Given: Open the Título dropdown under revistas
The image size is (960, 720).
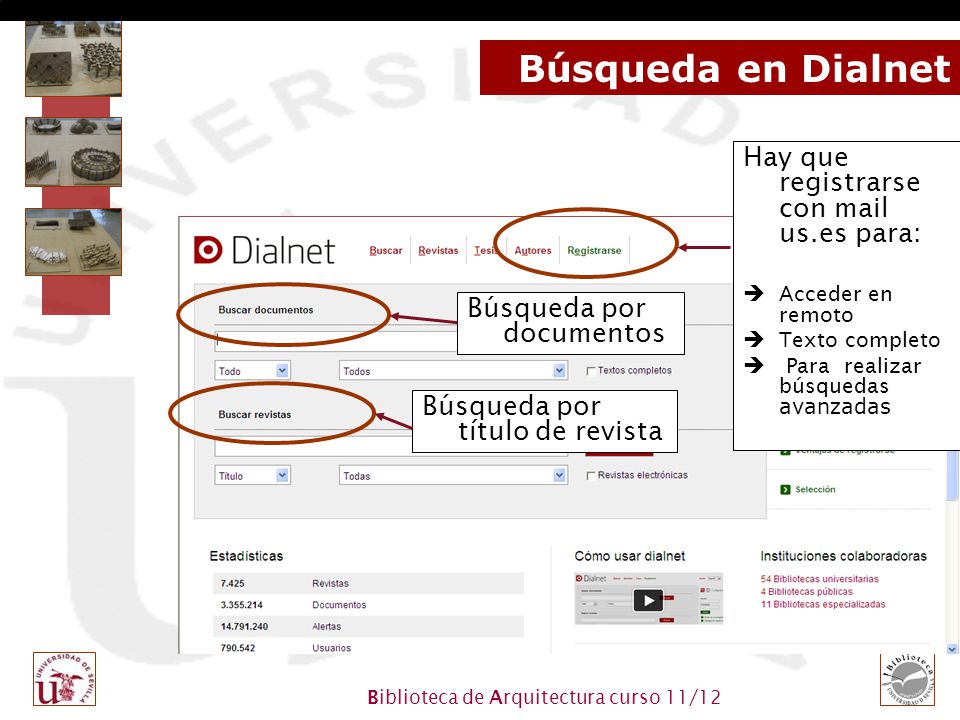Looking at the screenshot, I should [x=252, y=476].
